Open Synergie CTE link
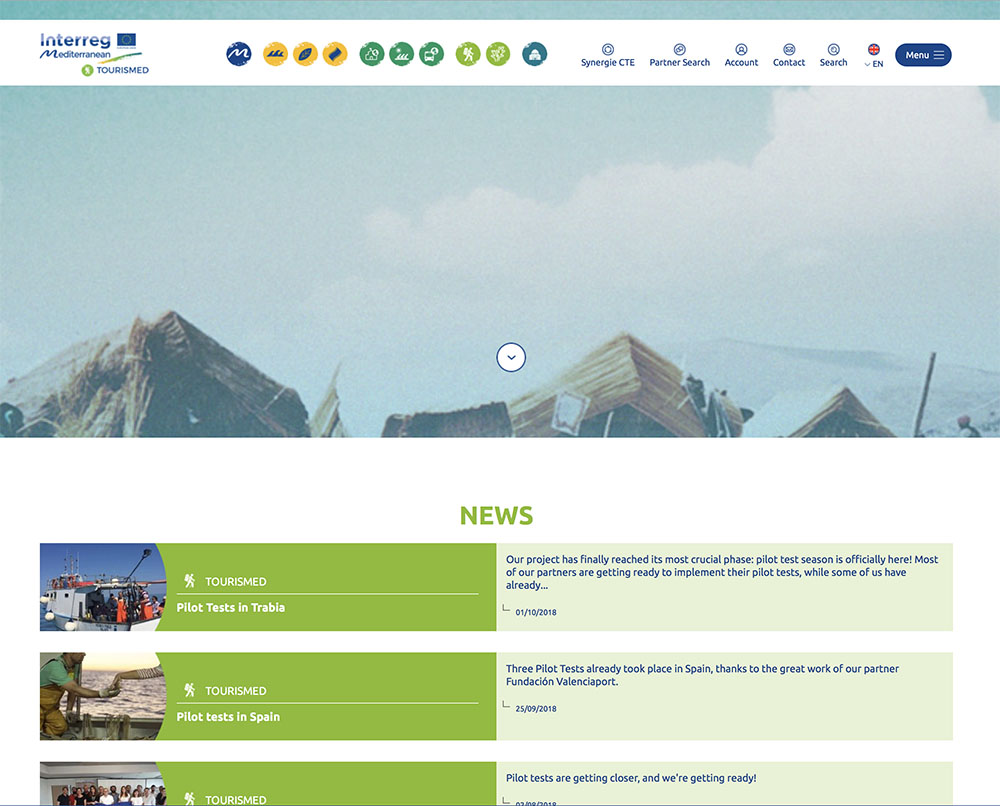The height and width of the screenshot is (806, 1000). [x=608, y=55]
